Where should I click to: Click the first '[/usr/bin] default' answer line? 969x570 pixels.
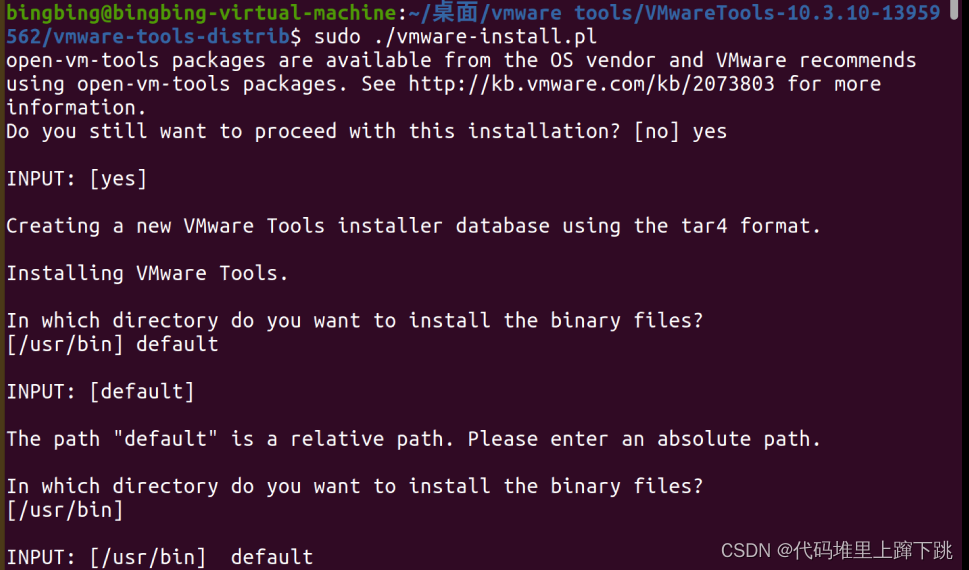[x=112, y=344]
